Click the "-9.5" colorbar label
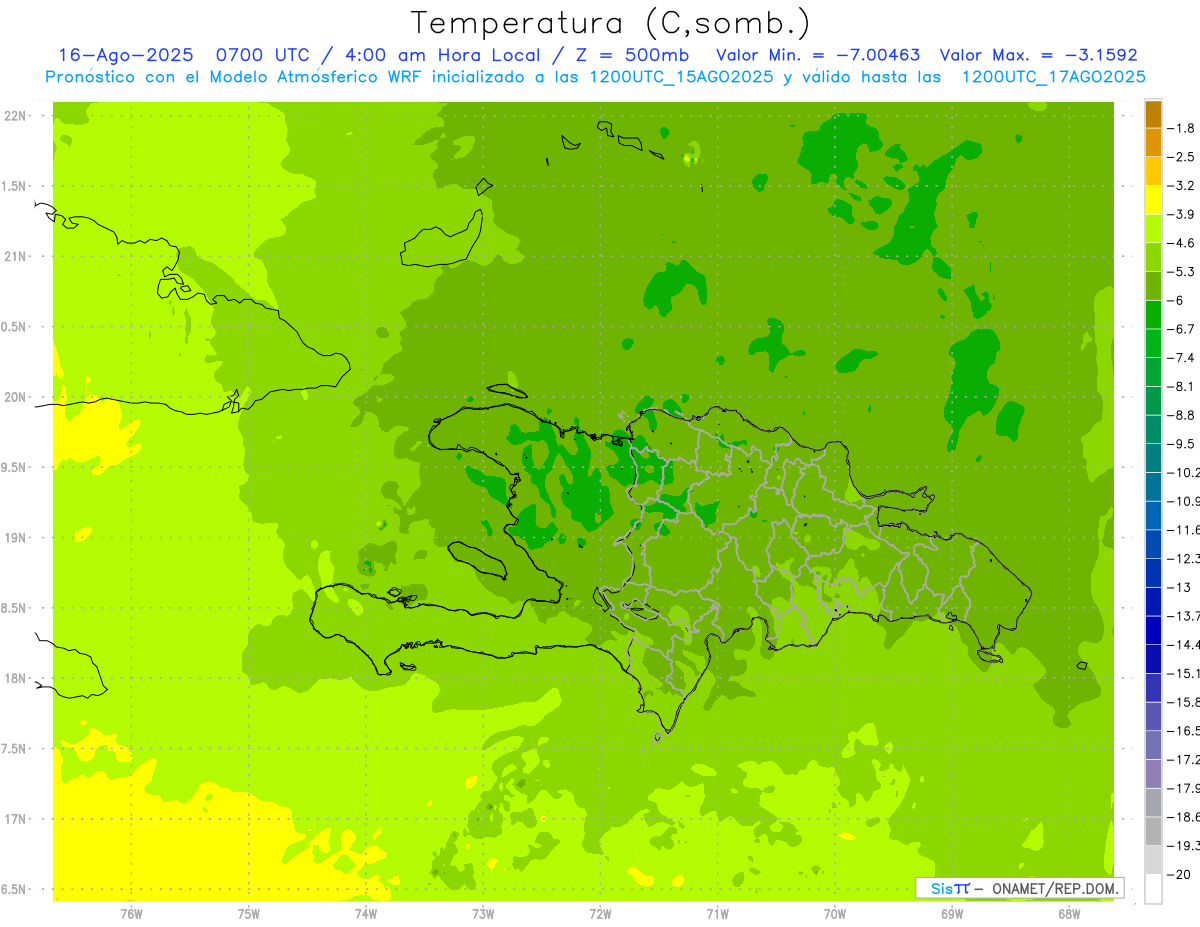Image resolution: width=1200 pixels, height=927 pixels. click(x=1181, y=444)
